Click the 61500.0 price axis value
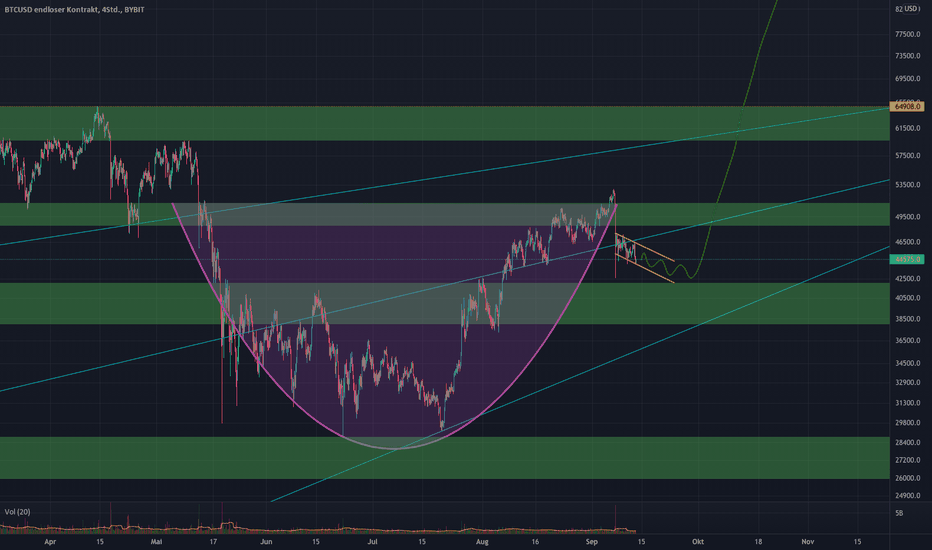This screenshot has height=550, width=932. (908, 128)
